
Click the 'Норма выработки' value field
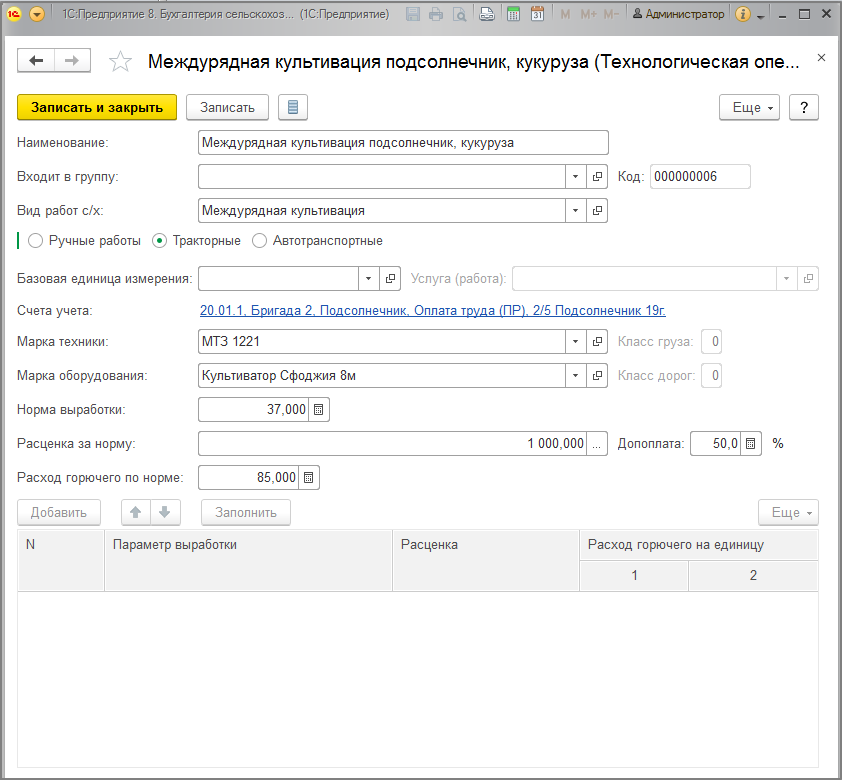[x=253, y=410]
